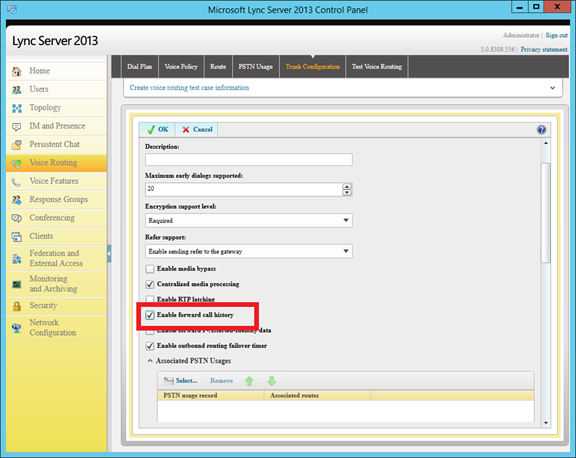The width and height of the screenshot is (576, 458).
Task: Click the Security padlock icon
Action: click(17, 306)
